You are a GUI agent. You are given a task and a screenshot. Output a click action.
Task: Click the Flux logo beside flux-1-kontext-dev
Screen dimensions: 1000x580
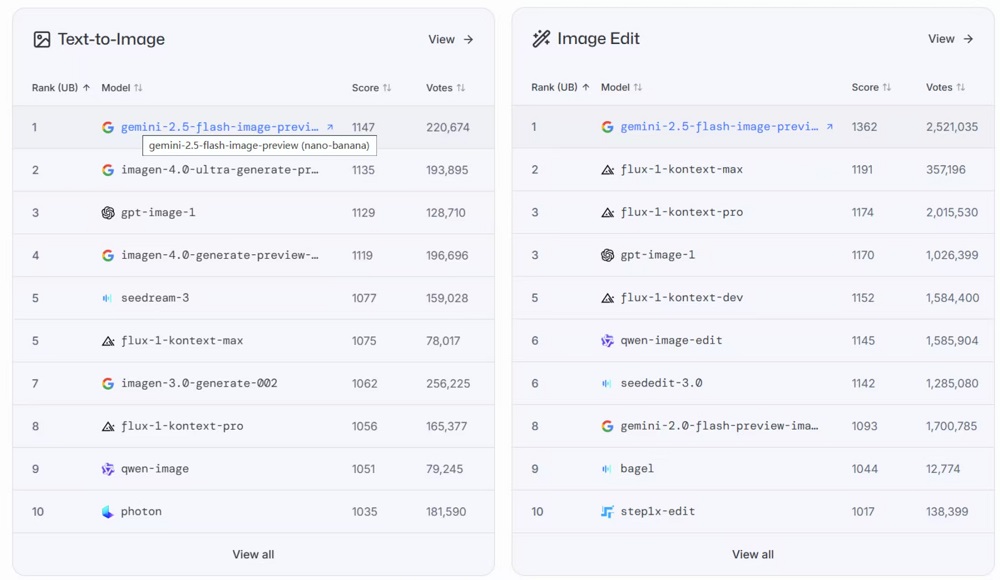tap(607, 298)
